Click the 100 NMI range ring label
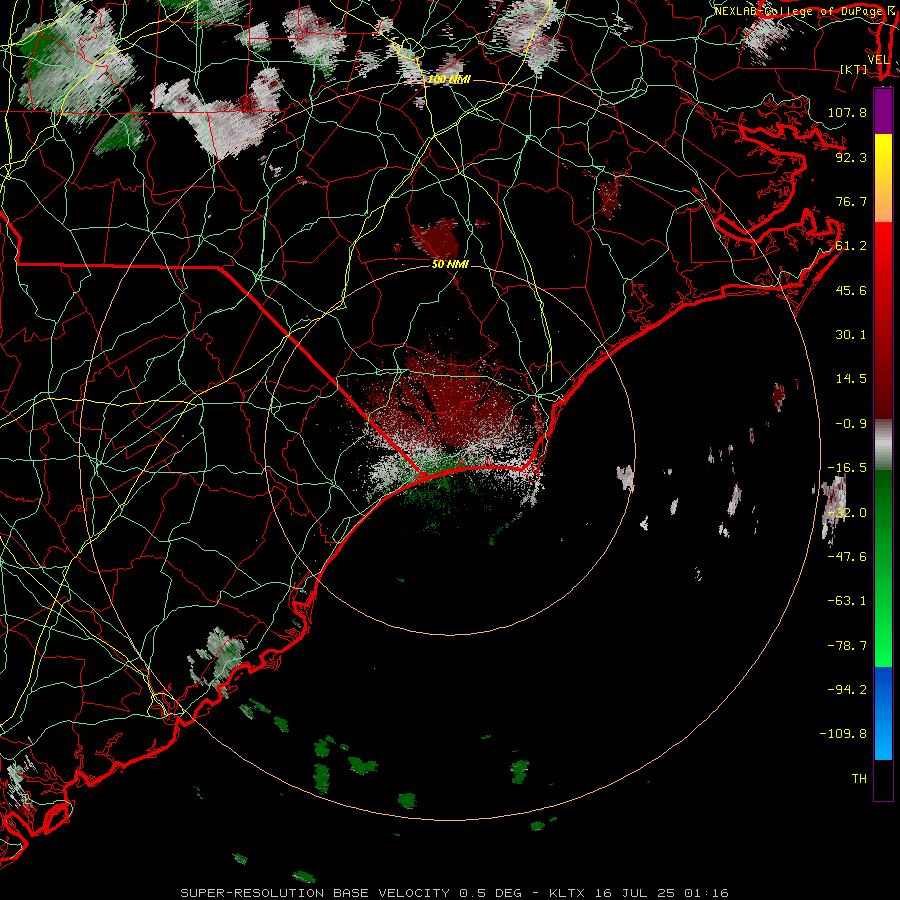The width and height of the screenshot is (900, 900). (449, 79)
